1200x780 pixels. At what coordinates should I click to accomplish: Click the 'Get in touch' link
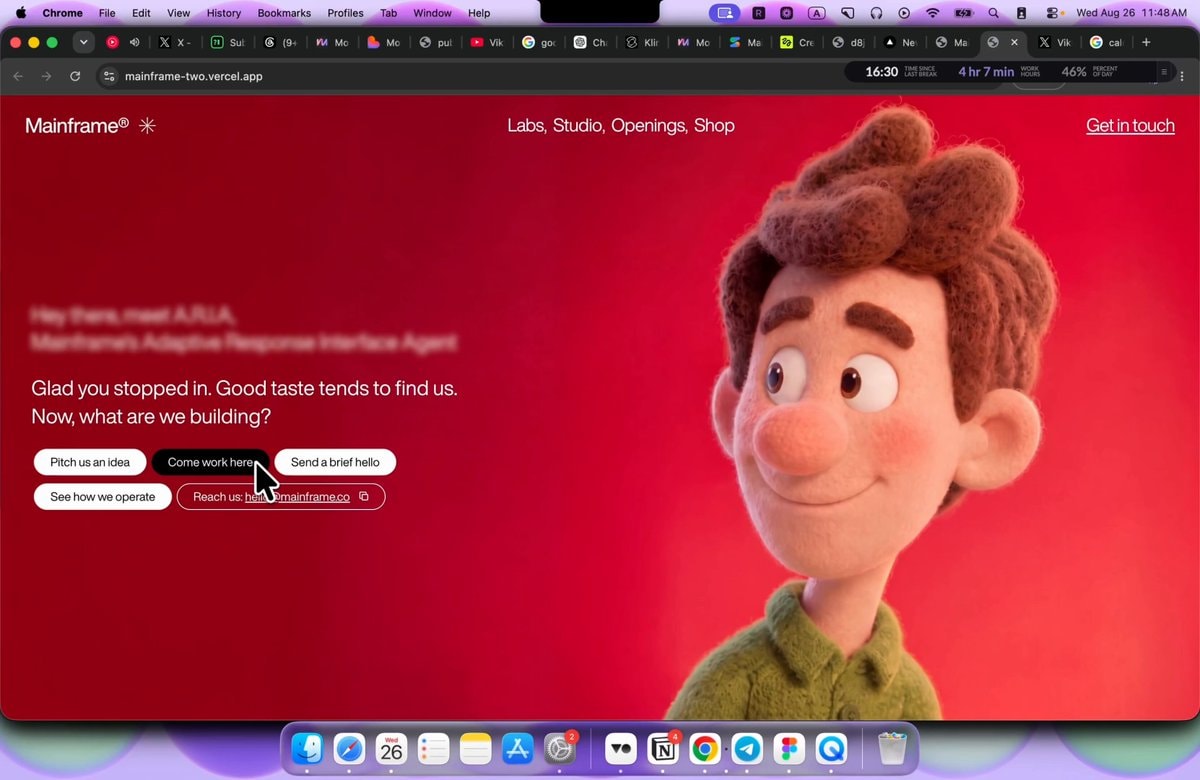click(x=1130, y=125)
